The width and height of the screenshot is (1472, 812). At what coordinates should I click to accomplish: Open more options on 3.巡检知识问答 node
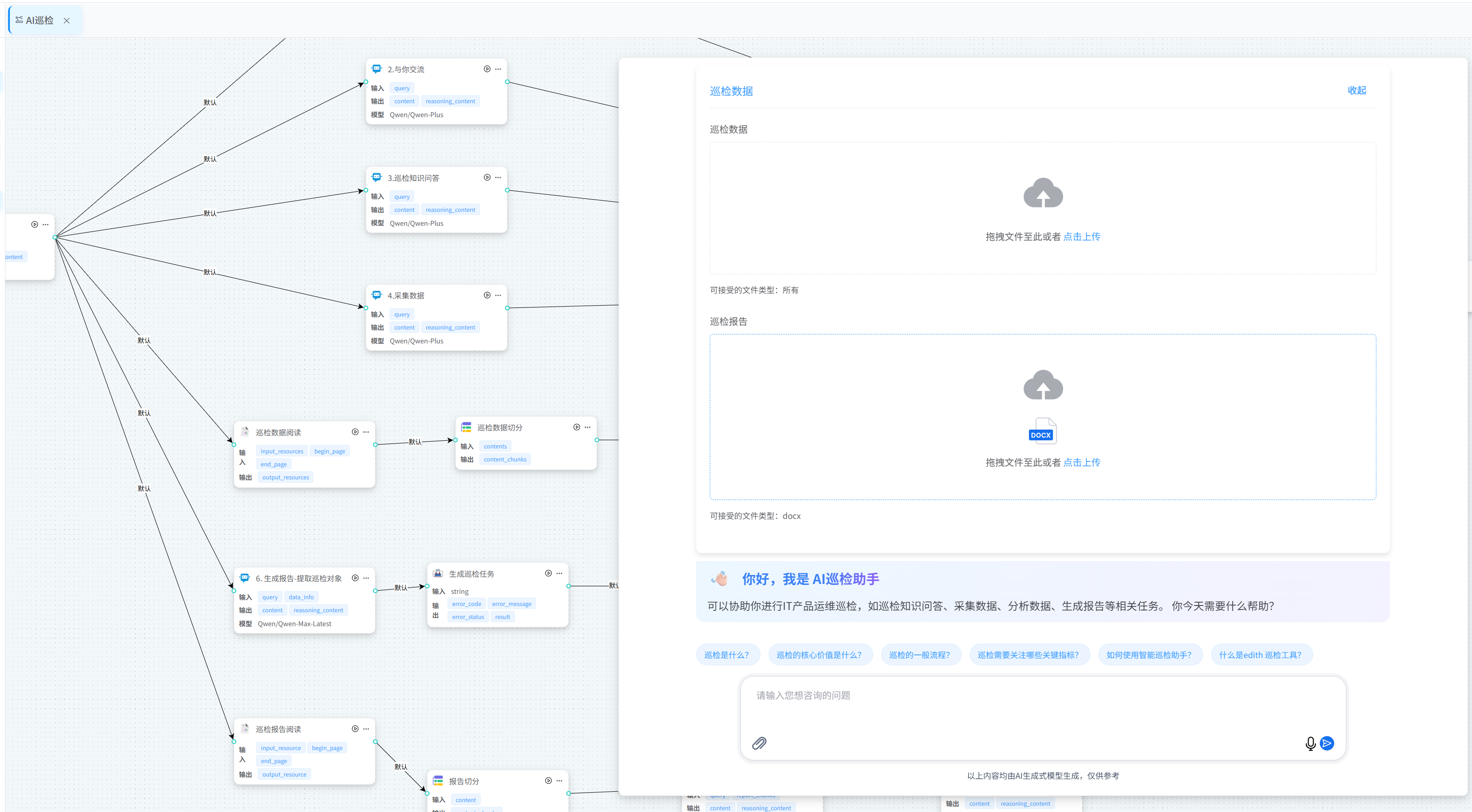coord(498,178)
